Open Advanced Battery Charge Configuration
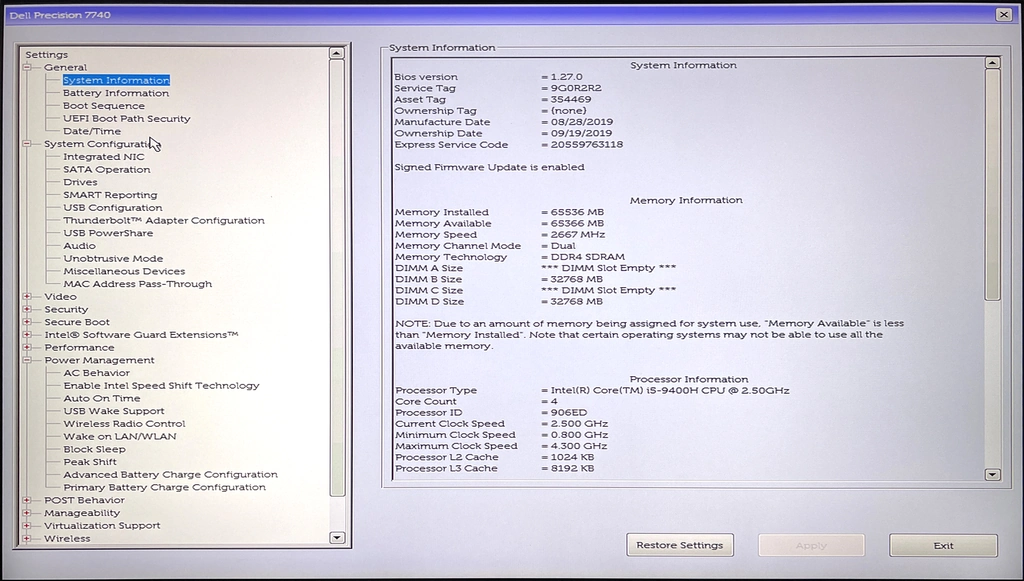 coord(170,475)
